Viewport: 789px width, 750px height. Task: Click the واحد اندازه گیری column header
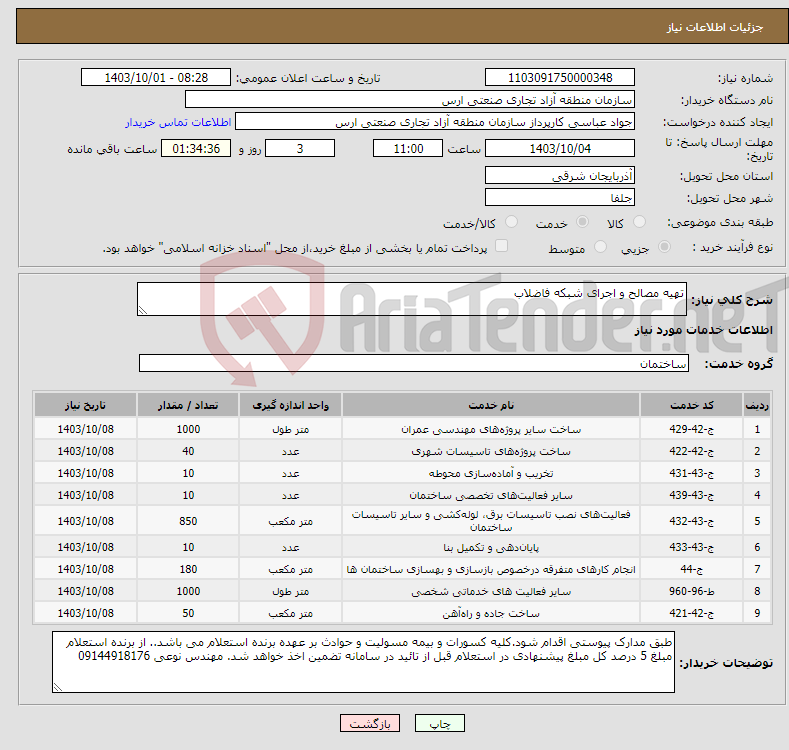[x=290, y=405]
